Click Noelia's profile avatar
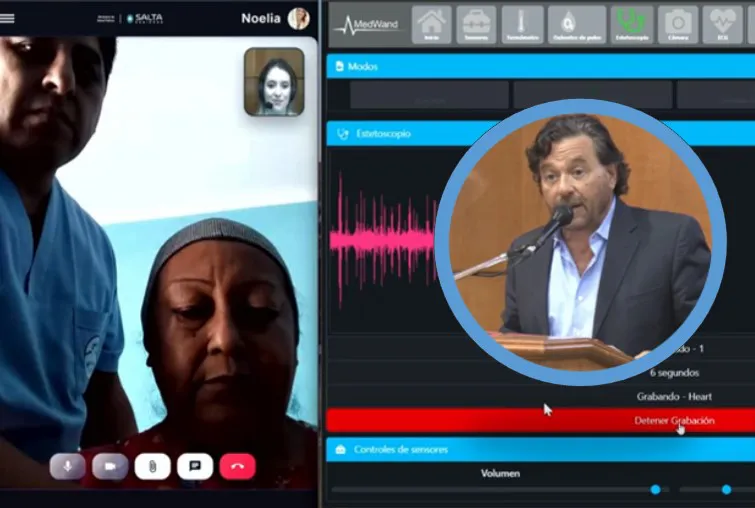The width and height of the screenshot is (755, 508). coord(298,18)
